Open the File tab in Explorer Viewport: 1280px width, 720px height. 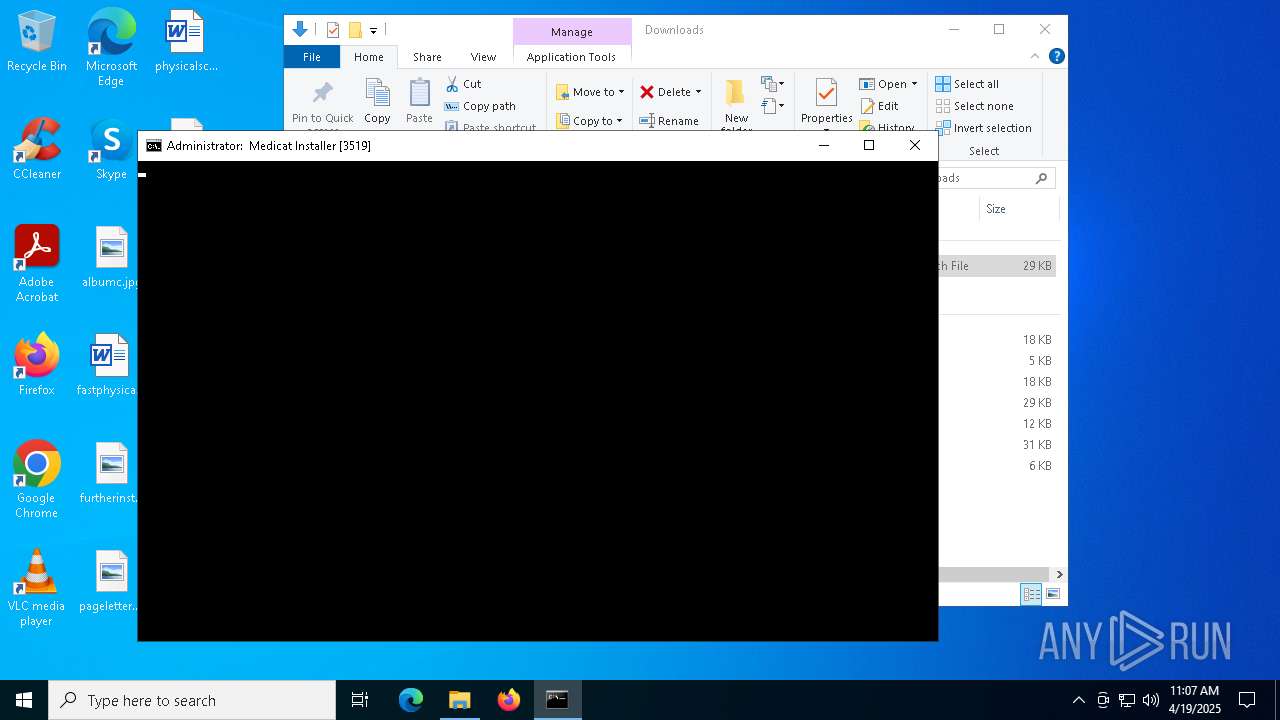pyautogui.click(x=312, y=57)
